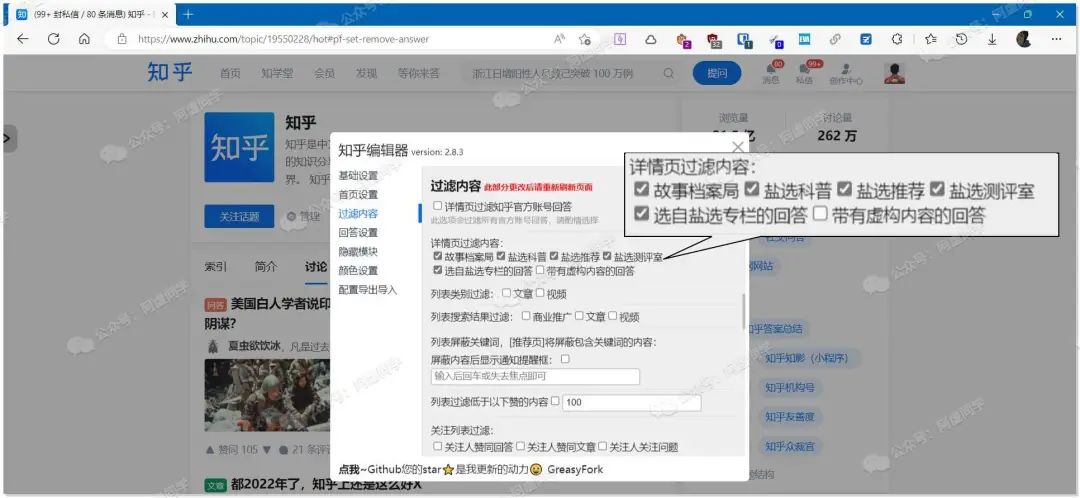
Task: Enable 屏蔽内容后显示通知提醒框 checkbox
Action: click(x=565, y=359)
